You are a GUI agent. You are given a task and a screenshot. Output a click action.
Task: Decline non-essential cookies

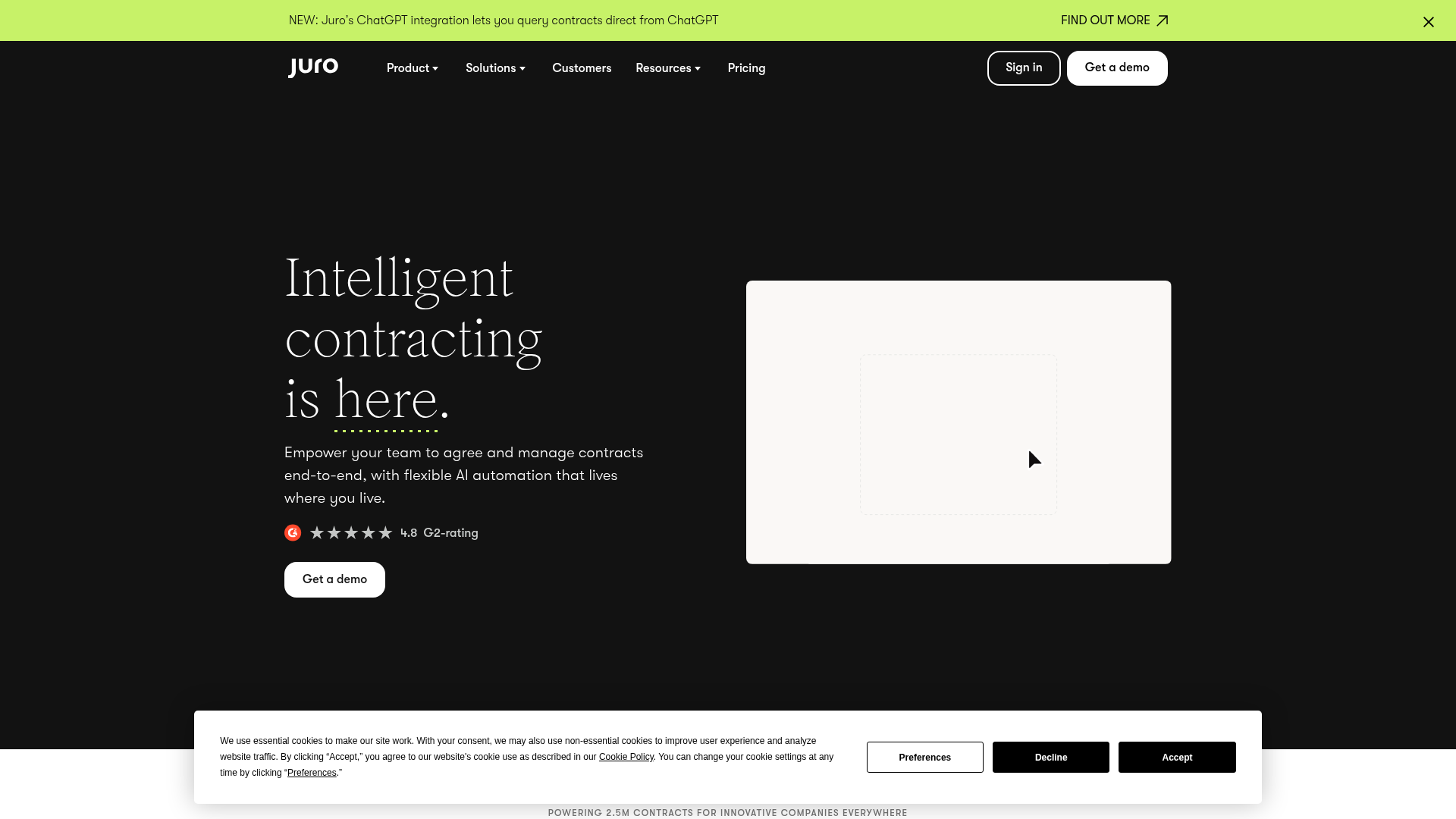[x=1050, y=757]
